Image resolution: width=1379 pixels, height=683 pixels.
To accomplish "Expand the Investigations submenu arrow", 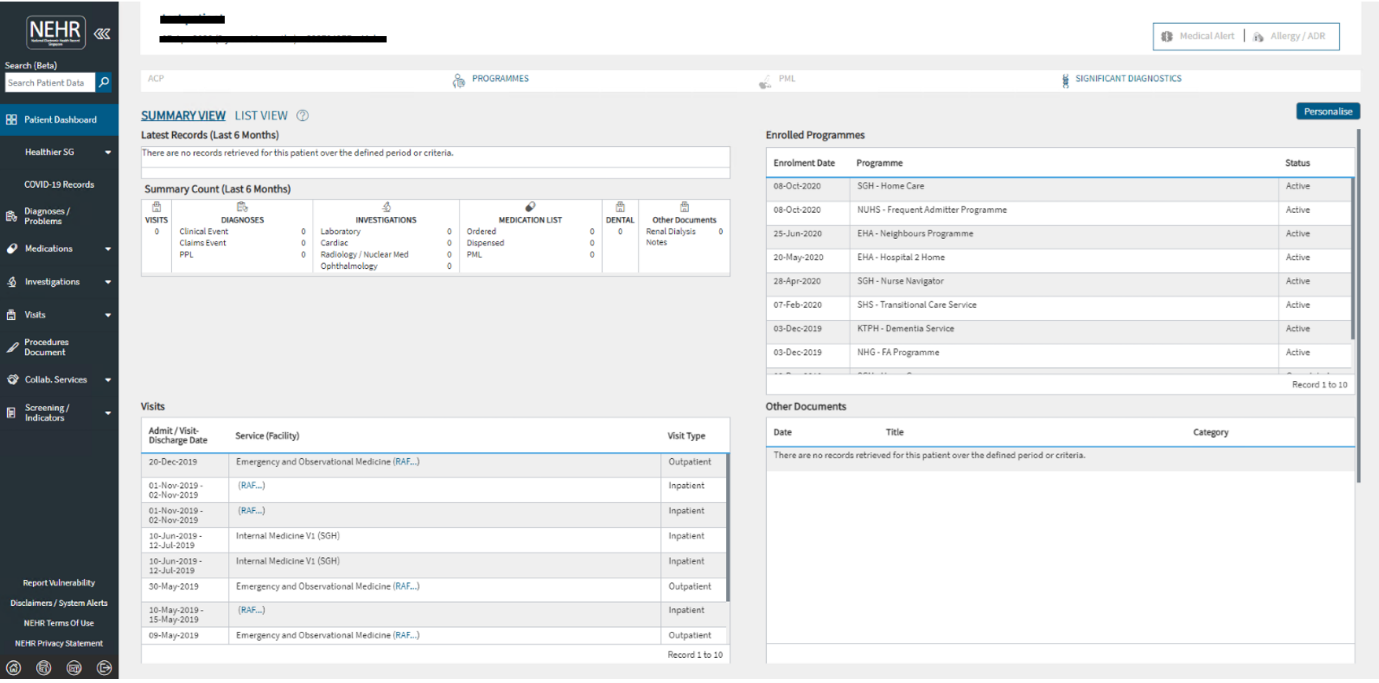I will click(x=108, y=282).
